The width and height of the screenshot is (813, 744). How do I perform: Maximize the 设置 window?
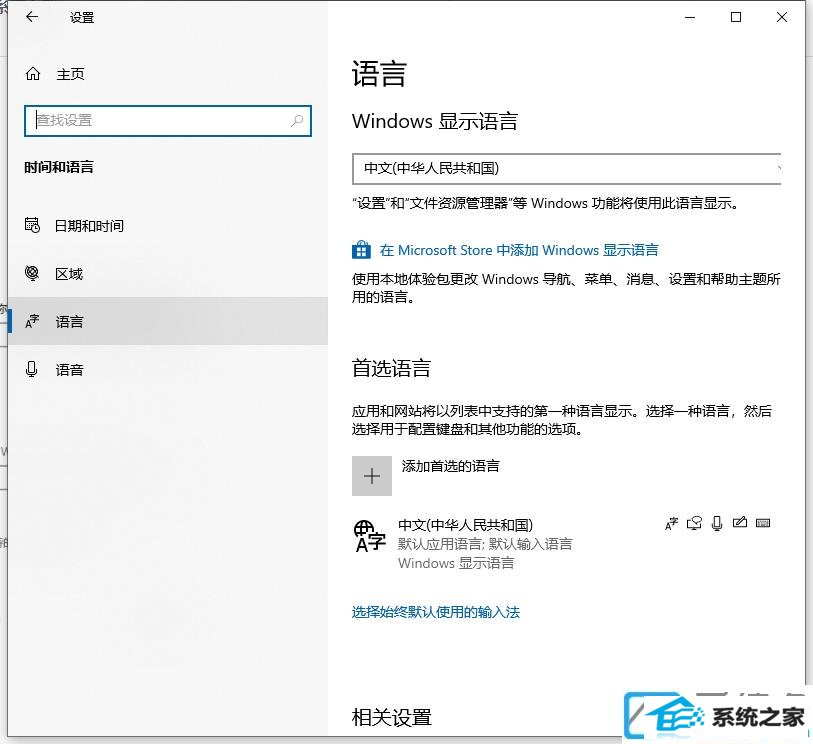click(x=736, y=17)
